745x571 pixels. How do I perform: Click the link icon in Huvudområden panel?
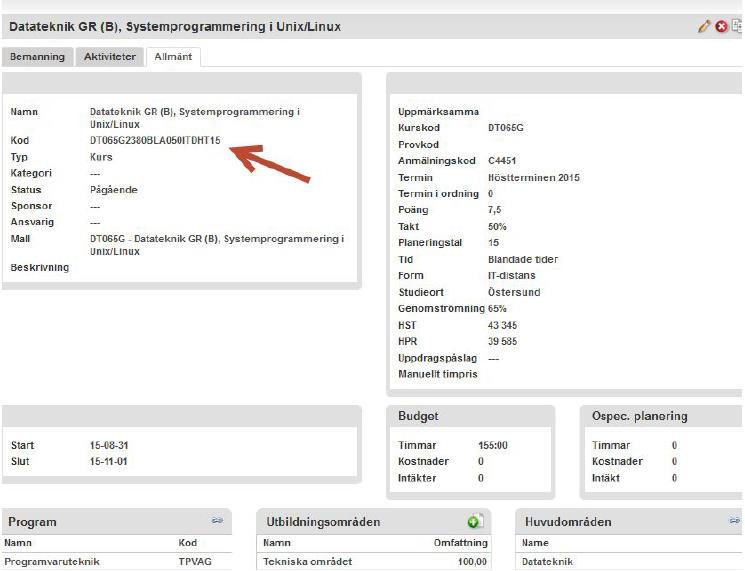(735, 521)
